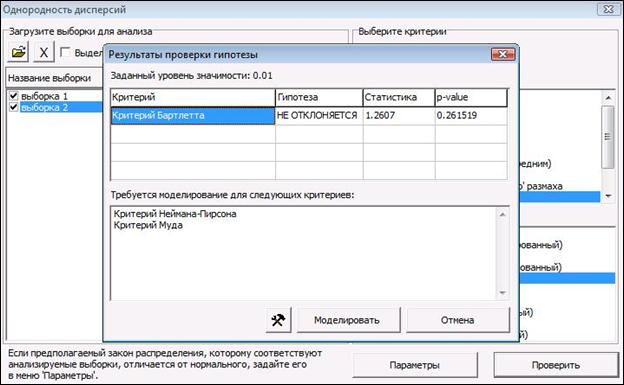Image resolution: width=624 pixels, height=385 pixels.
Task: Click the p-value 0.261519 cell
Action: coord(471,115)
